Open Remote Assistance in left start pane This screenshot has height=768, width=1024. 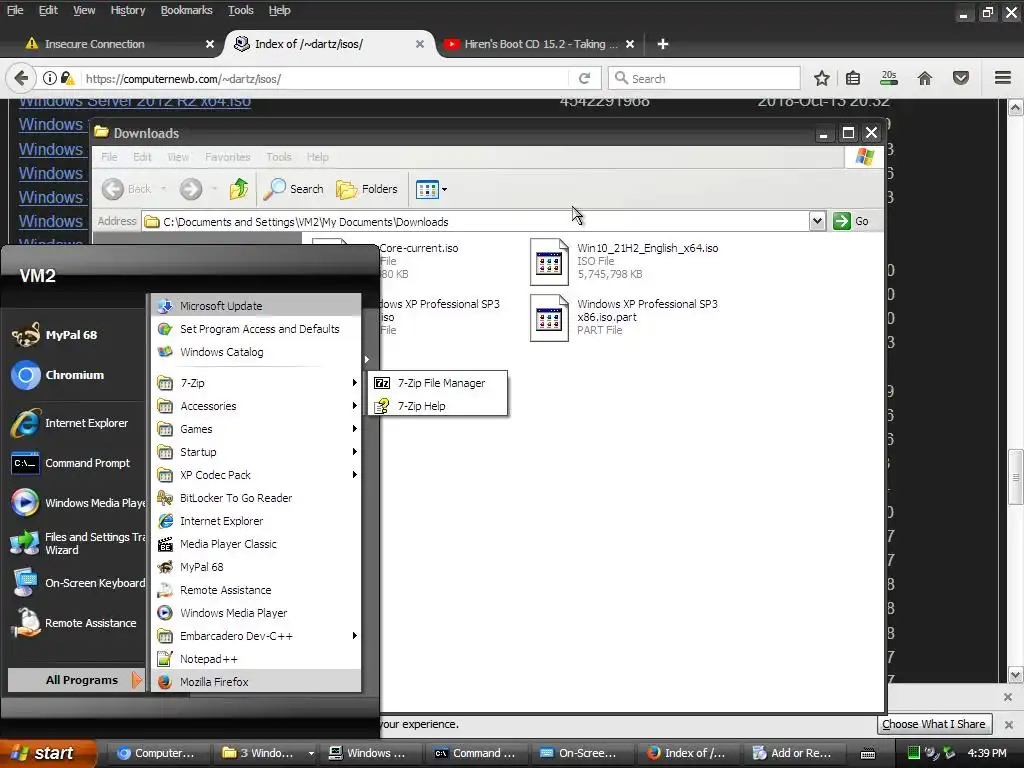pyautogui.click(x=72, y=623)
